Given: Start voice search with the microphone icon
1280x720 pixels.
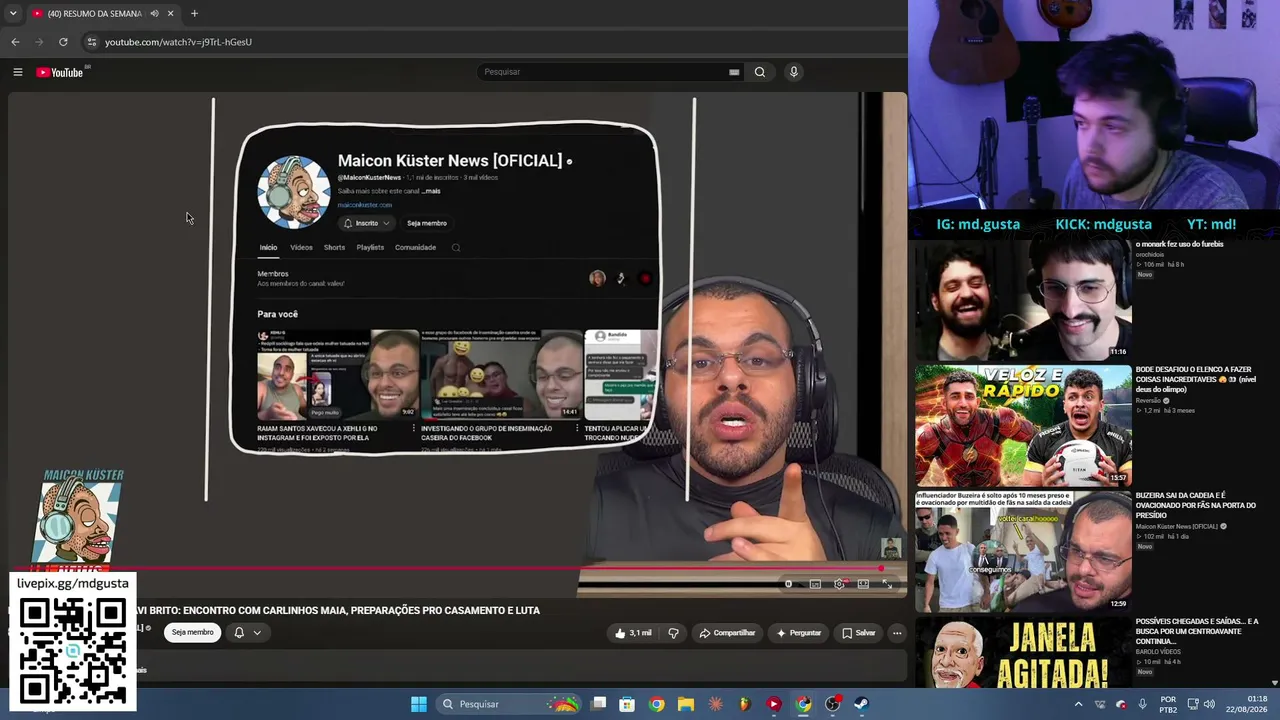Looking at the screenshot, I should [x=794, y=72].
